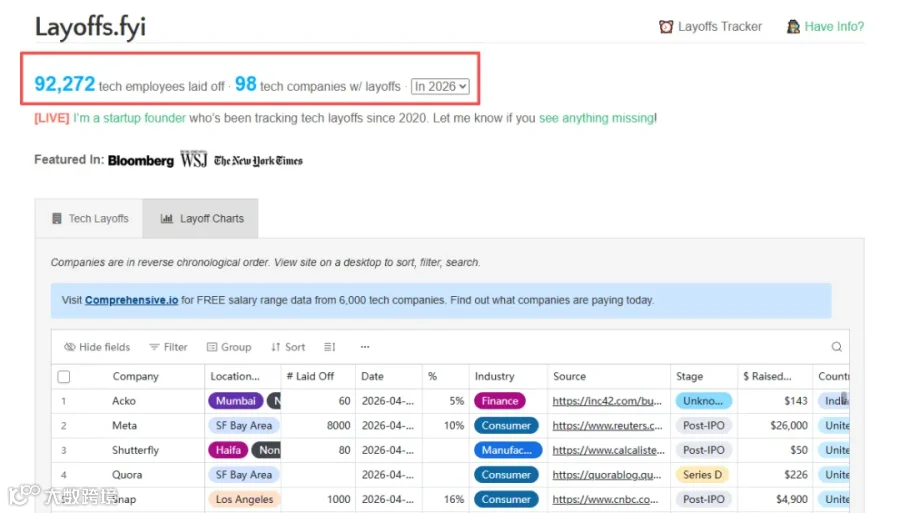The width and height of the screenshot is (900, 513).
Task: Click the row height icon
Action: click(329, 347)
